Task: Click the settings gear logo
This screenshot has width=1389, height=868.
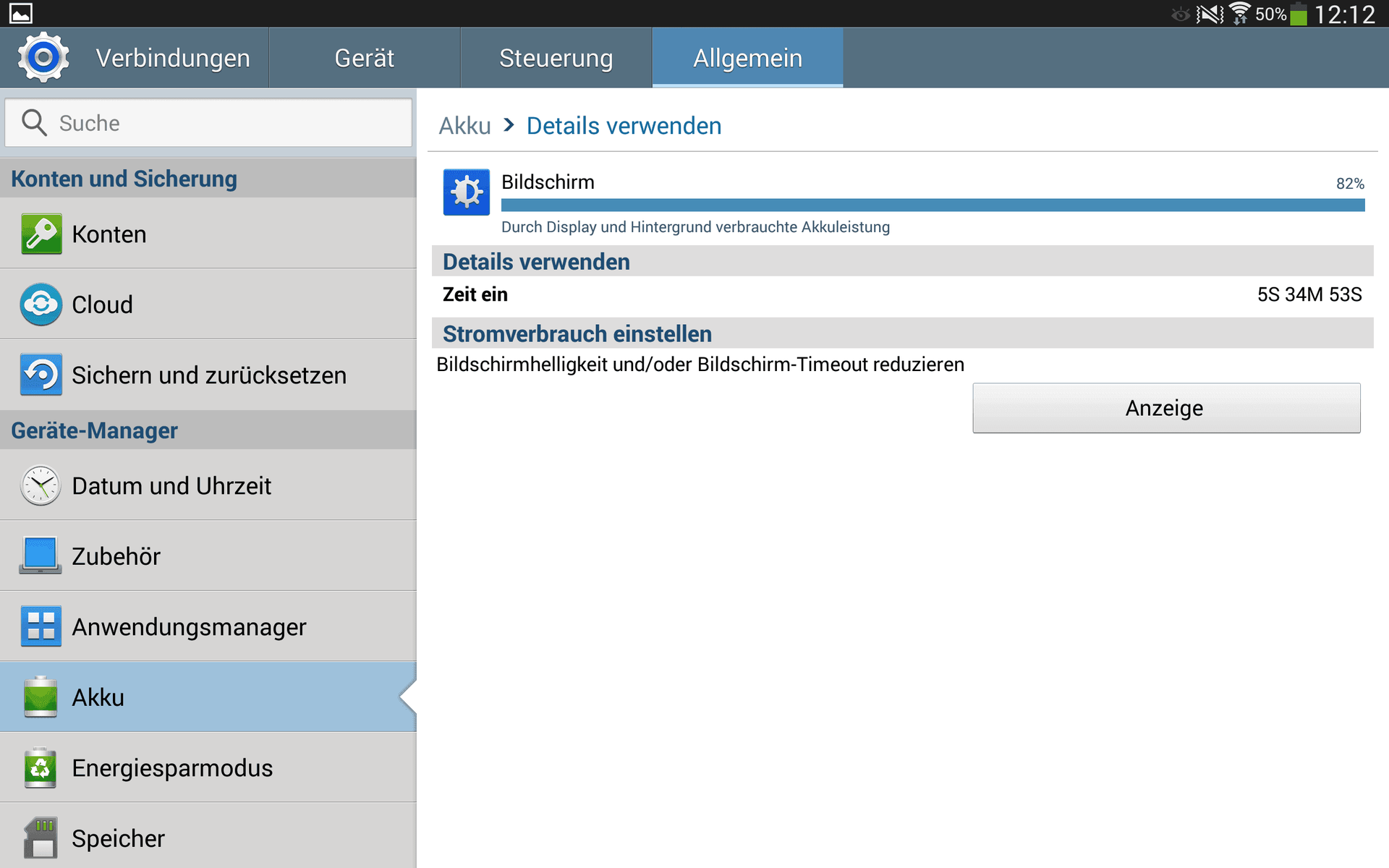Action: (43, 57)
